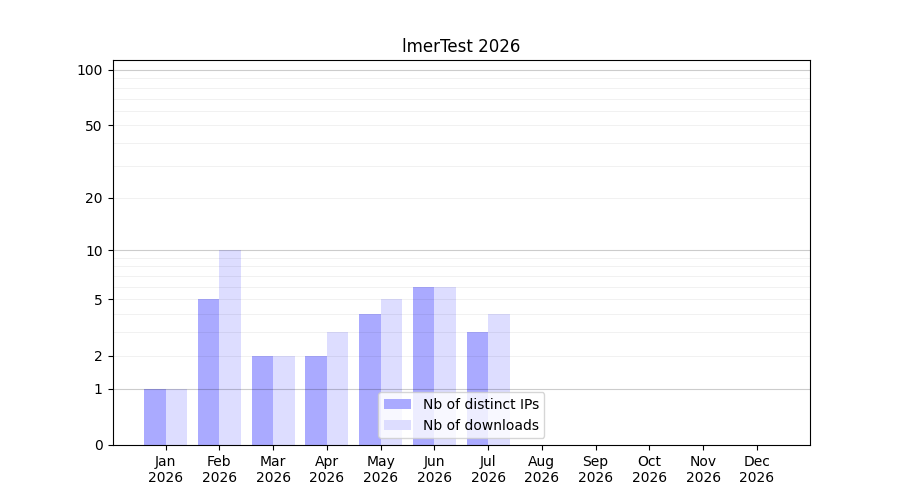Click the Mar 2026 distinct IPs bar
The image size is (900, 500).
[x=262, y=401]
